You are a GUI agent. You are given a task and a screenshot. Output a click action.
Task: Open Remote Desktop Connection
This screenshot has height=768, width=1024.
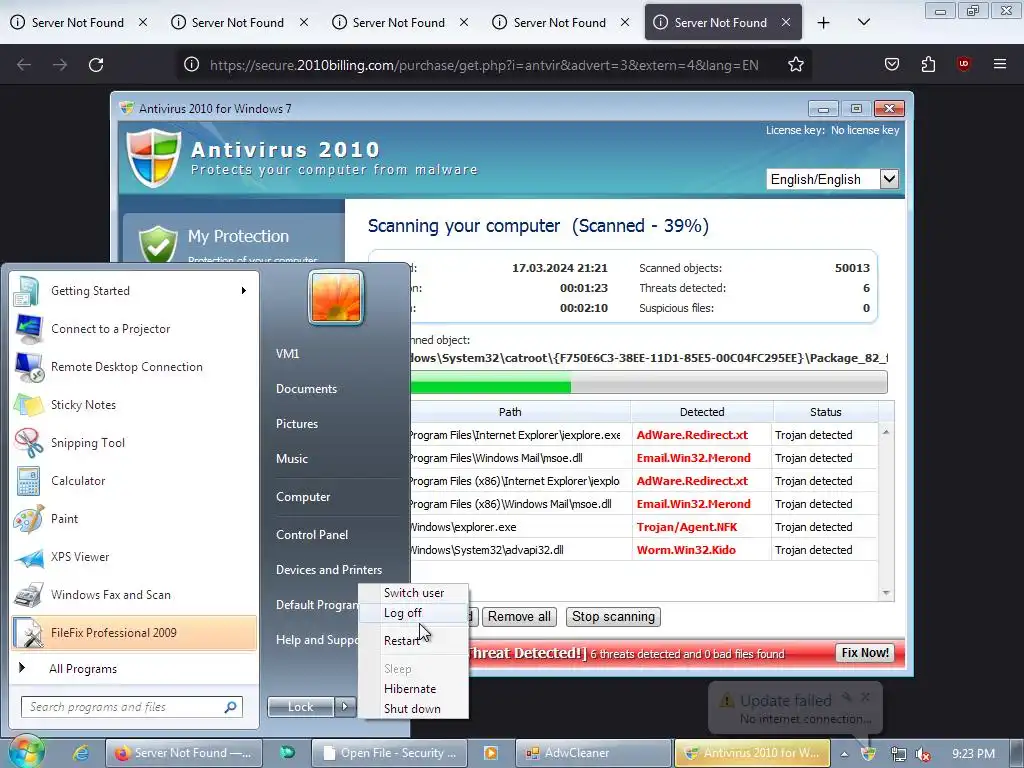134,366
